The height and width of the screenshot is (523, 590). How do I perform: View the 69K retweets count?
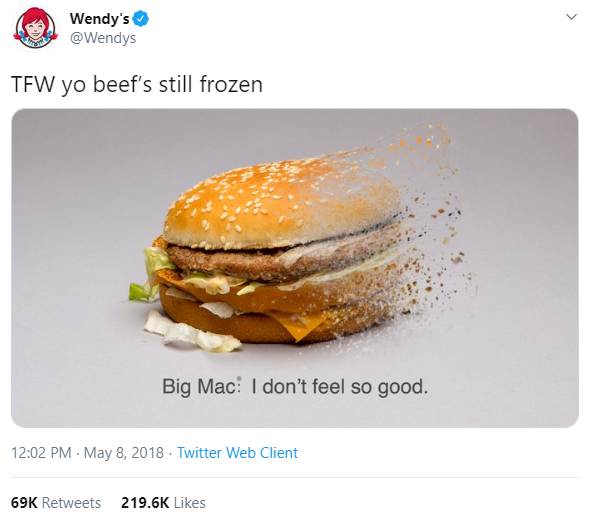click(x=24, y=503)
